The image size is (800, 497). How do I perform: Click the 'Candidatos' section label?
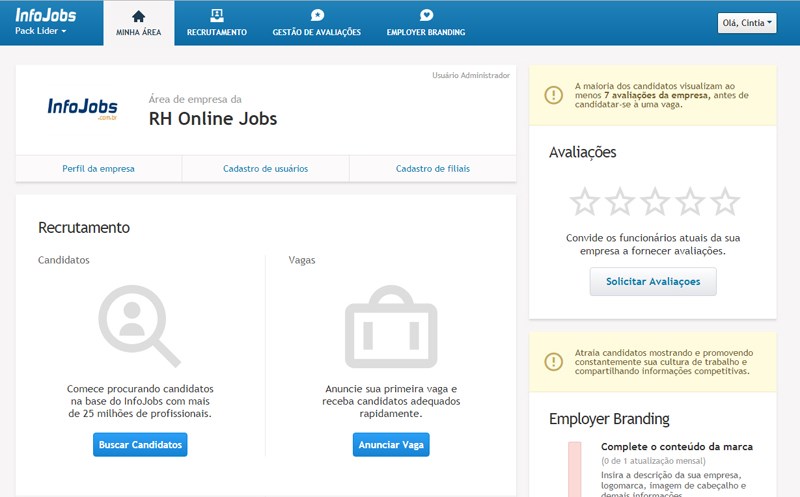64,260
